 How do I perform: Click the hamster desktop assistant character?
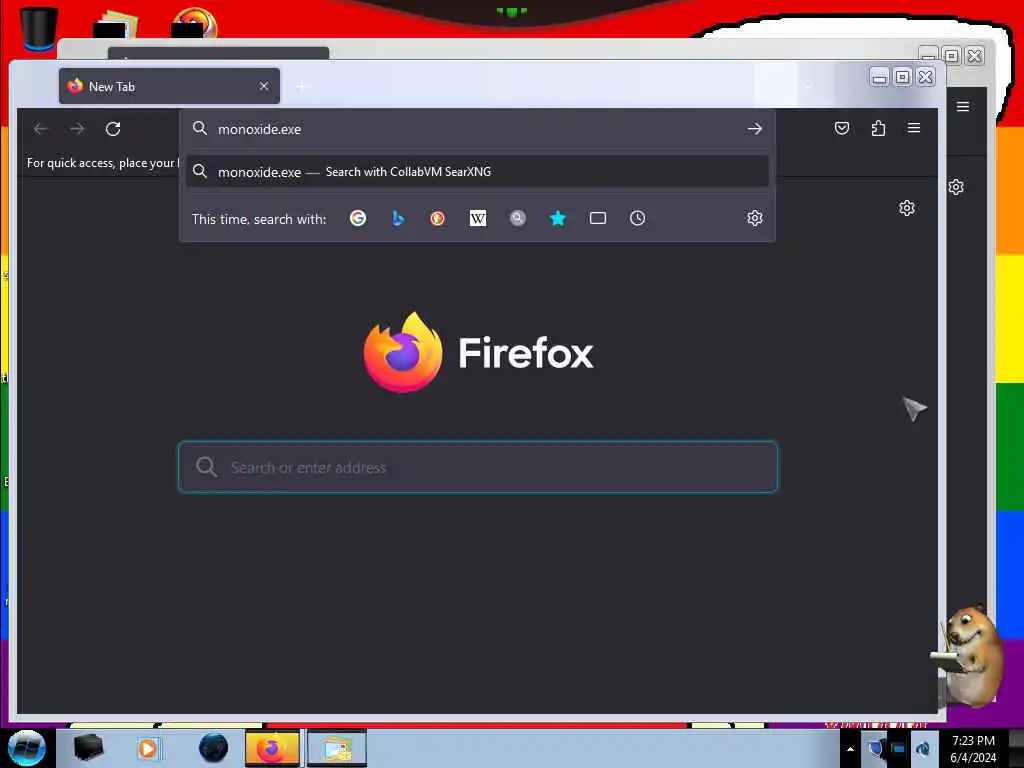tap(970, 655)
